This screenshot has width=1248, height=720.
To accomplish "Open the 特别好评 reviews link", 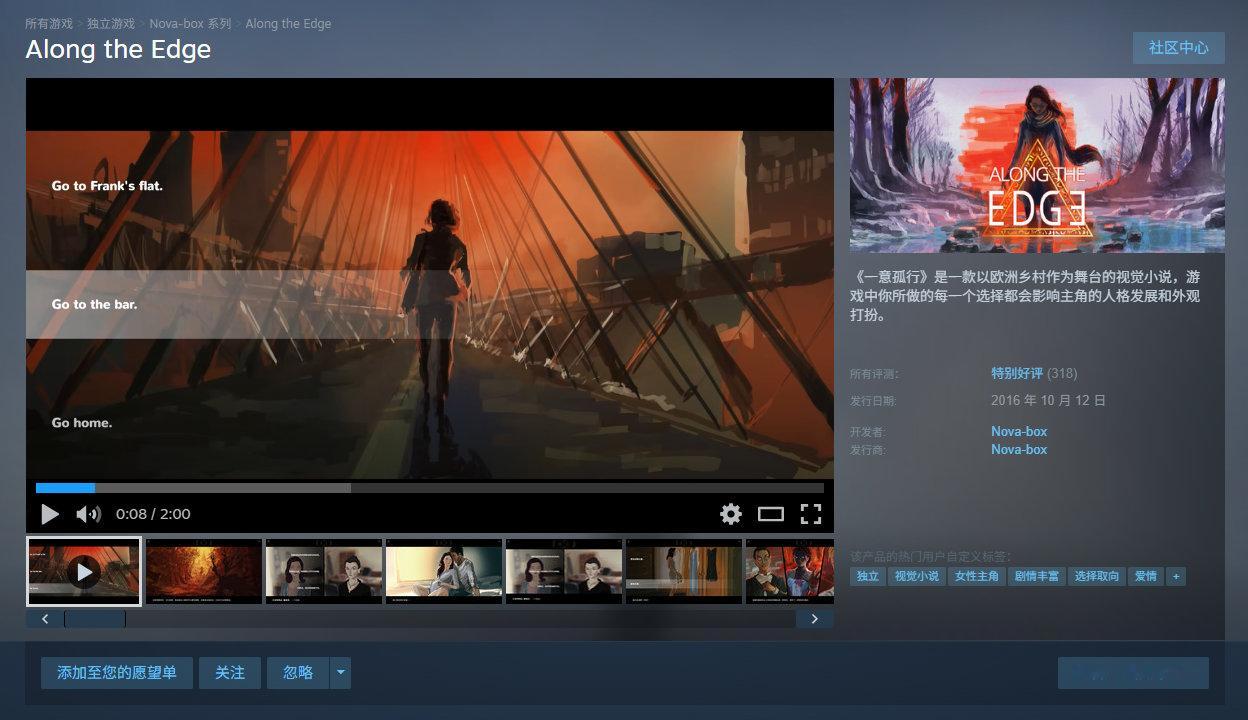I will tap(1017, 373).
